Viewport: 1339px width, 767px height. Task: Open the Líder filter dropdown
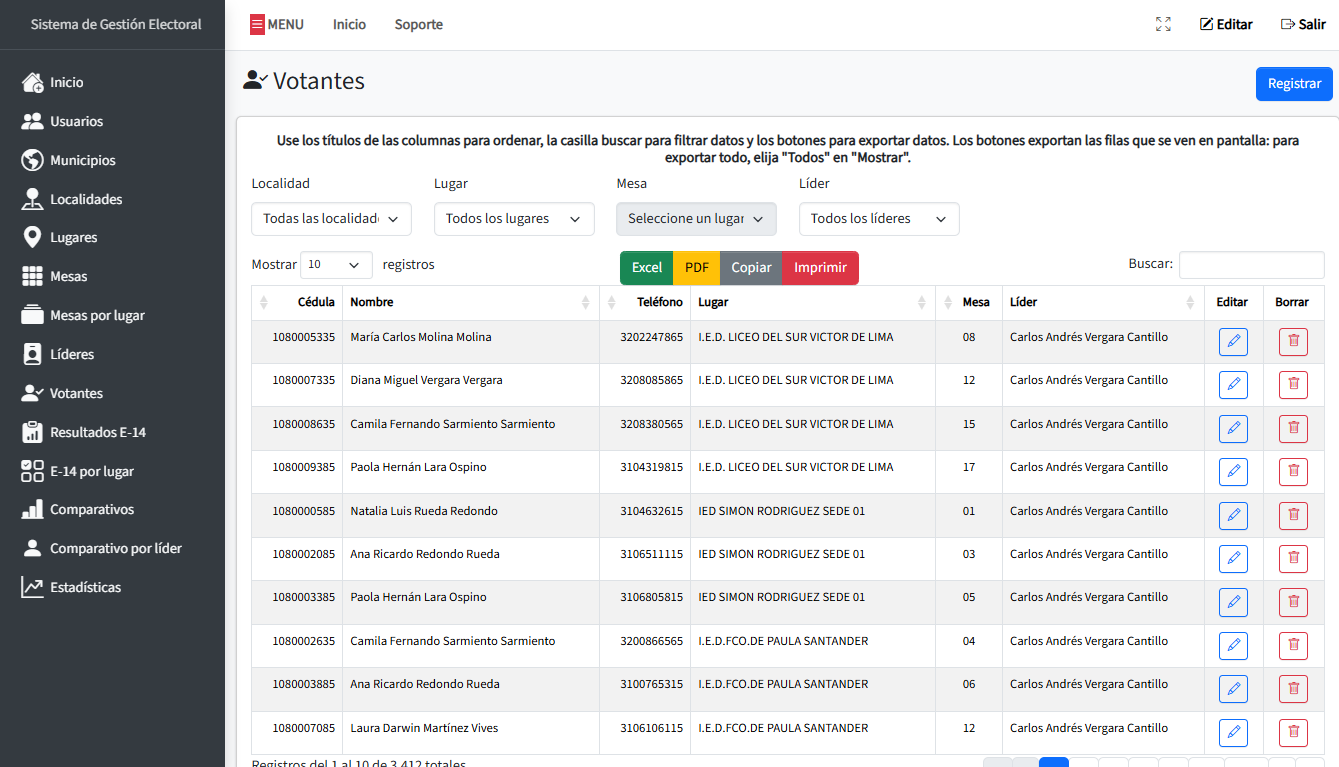point(879,219)
